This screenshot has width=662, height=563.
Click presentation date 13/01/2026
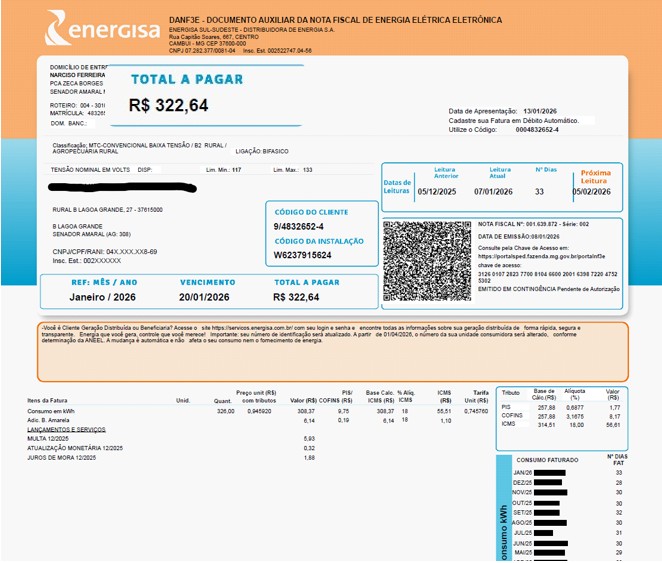545,111
